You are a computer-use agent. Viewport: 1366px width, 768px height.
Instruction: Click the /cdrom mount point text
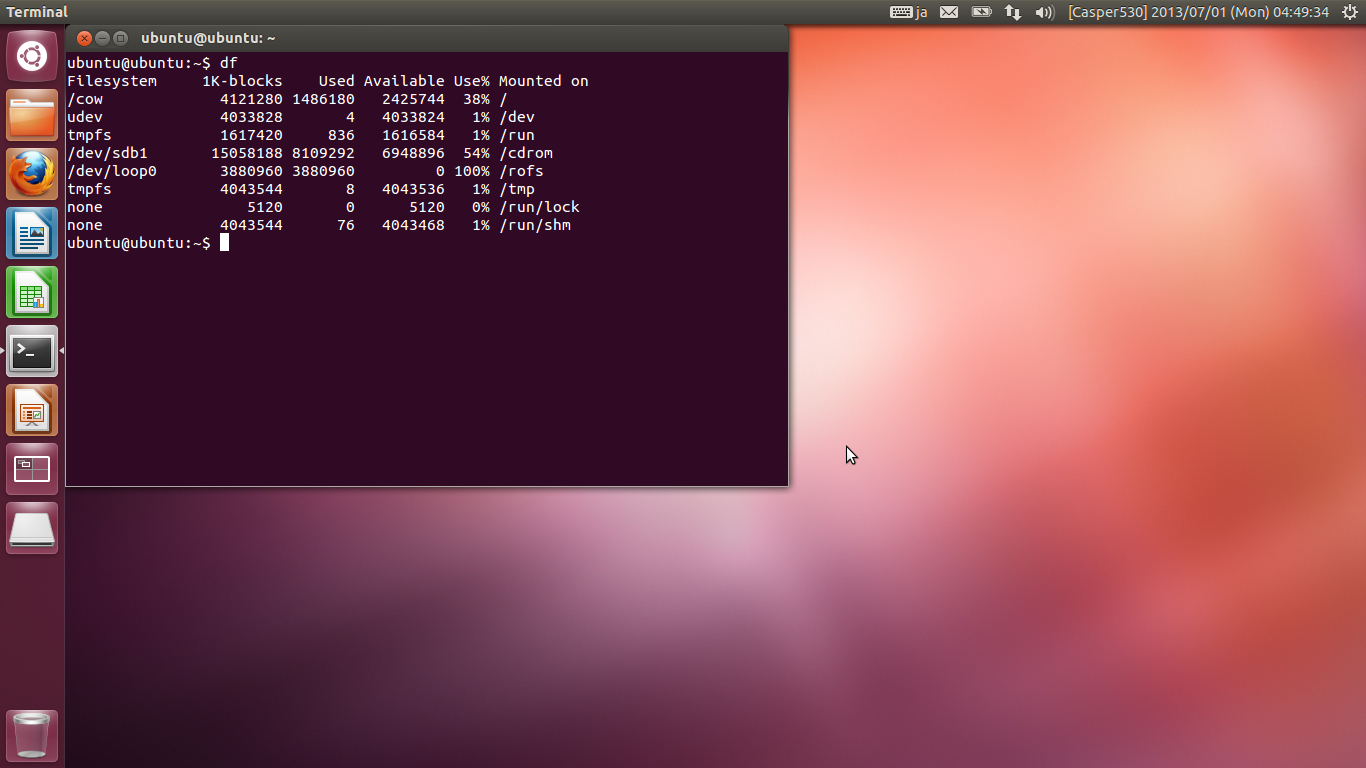coord(526,153)
